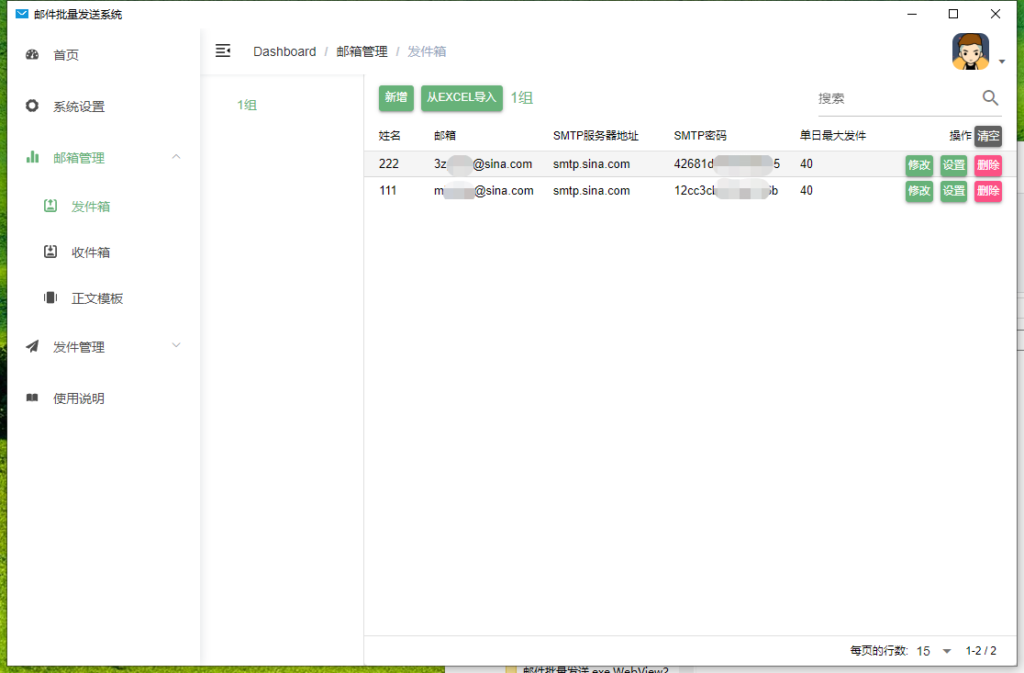Click the 首页 dashboard icon
Image resolution: width=1024 pixels, height=673 pixels.
click(x=32, y=55)
